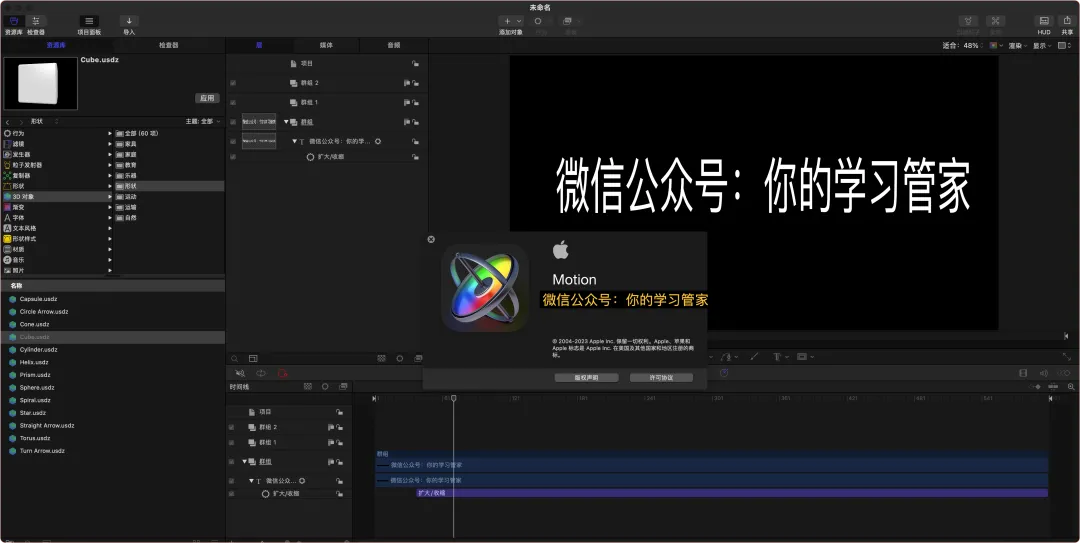
Task: Toggle the 项目面板 Project pane button
Action: click(89, 21)
